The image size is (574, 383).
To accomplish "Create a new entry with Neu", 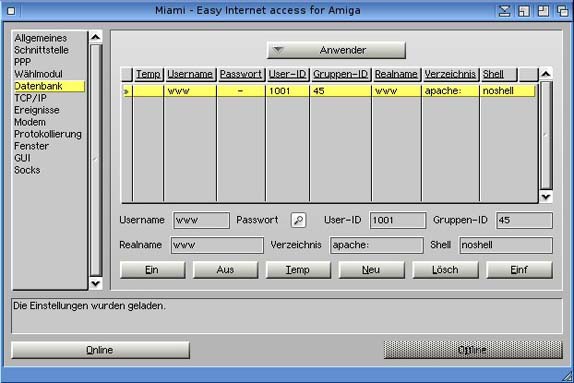I will click(372, 270).
